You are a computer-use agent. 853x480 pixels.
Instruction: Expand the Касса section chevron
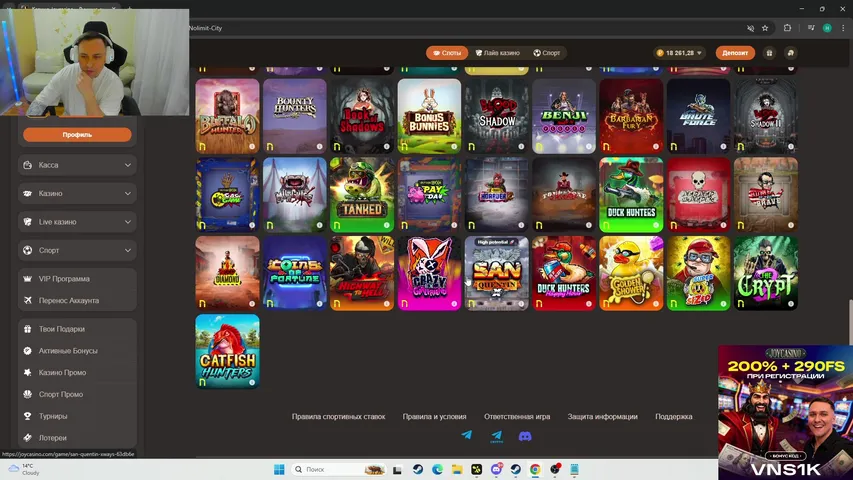(128, 165)
